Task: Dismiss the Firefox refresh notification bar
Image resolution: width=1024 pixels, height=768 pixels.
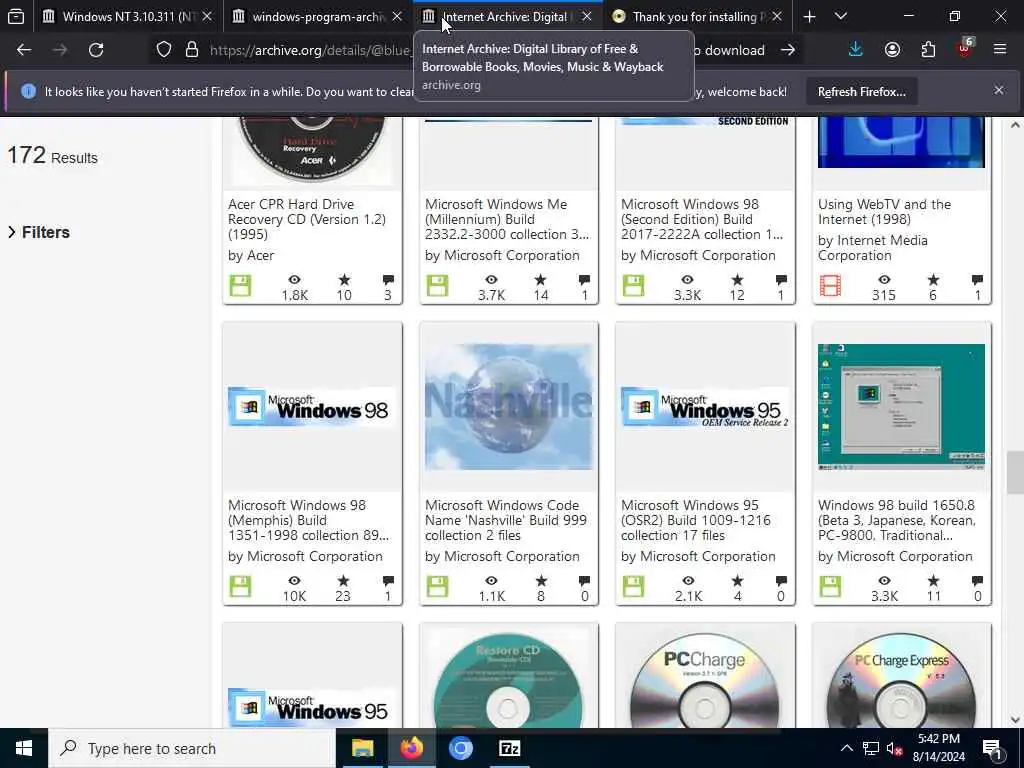Action: click(999, 91)
